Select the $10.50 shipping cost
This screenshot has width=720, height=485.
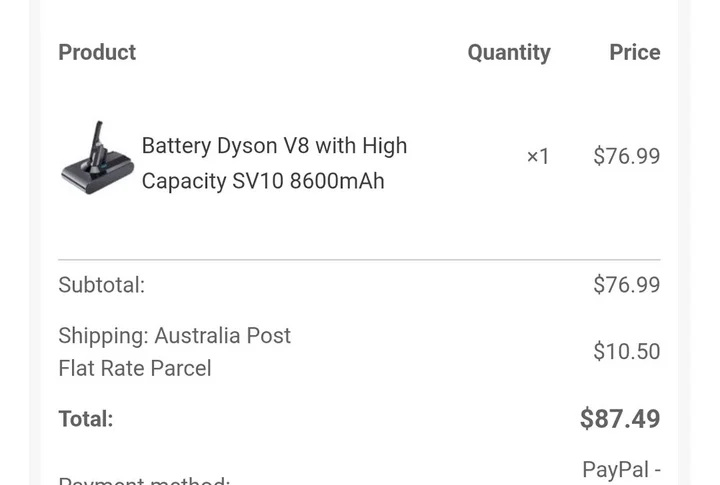coord(626,351)
